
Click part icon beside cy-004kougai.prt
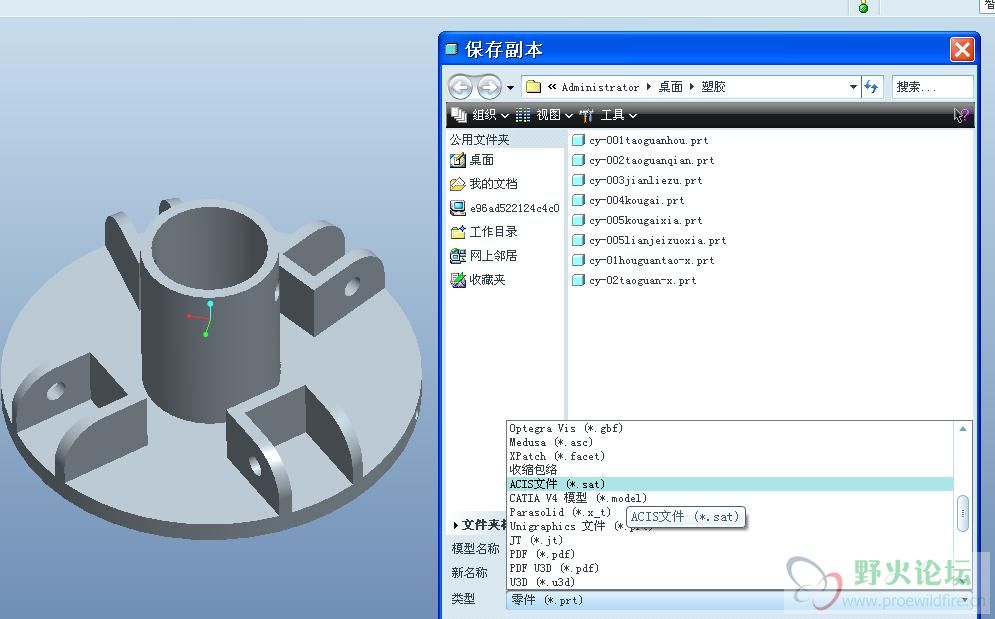pyautogui.click(x=578, y=201)
